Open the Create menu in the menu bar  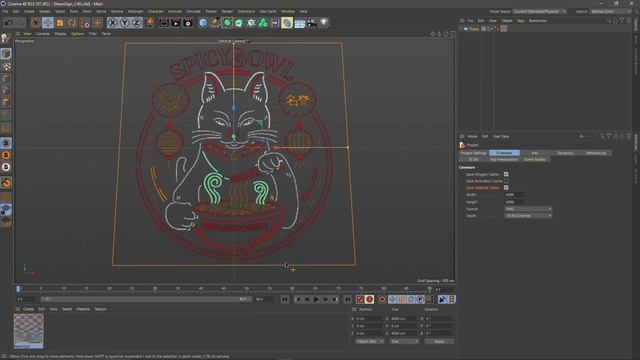click(29, 11)
